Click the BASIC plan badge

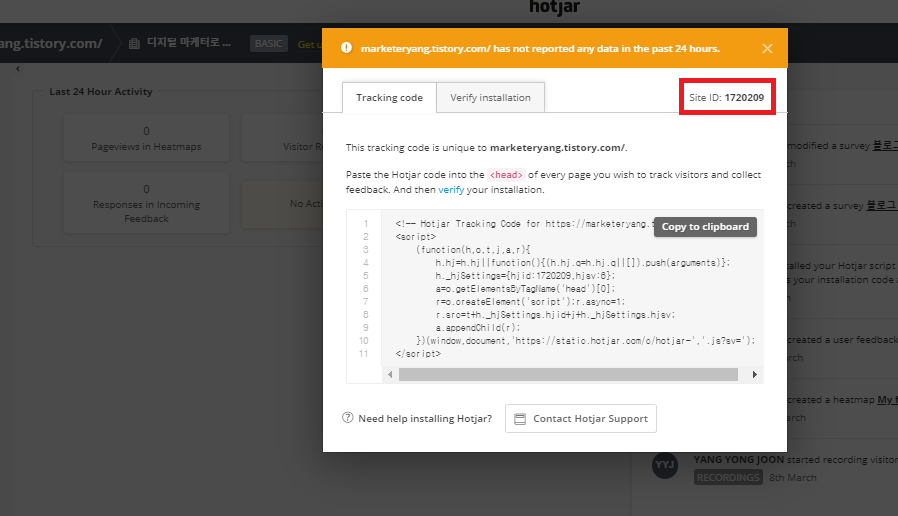269,44
